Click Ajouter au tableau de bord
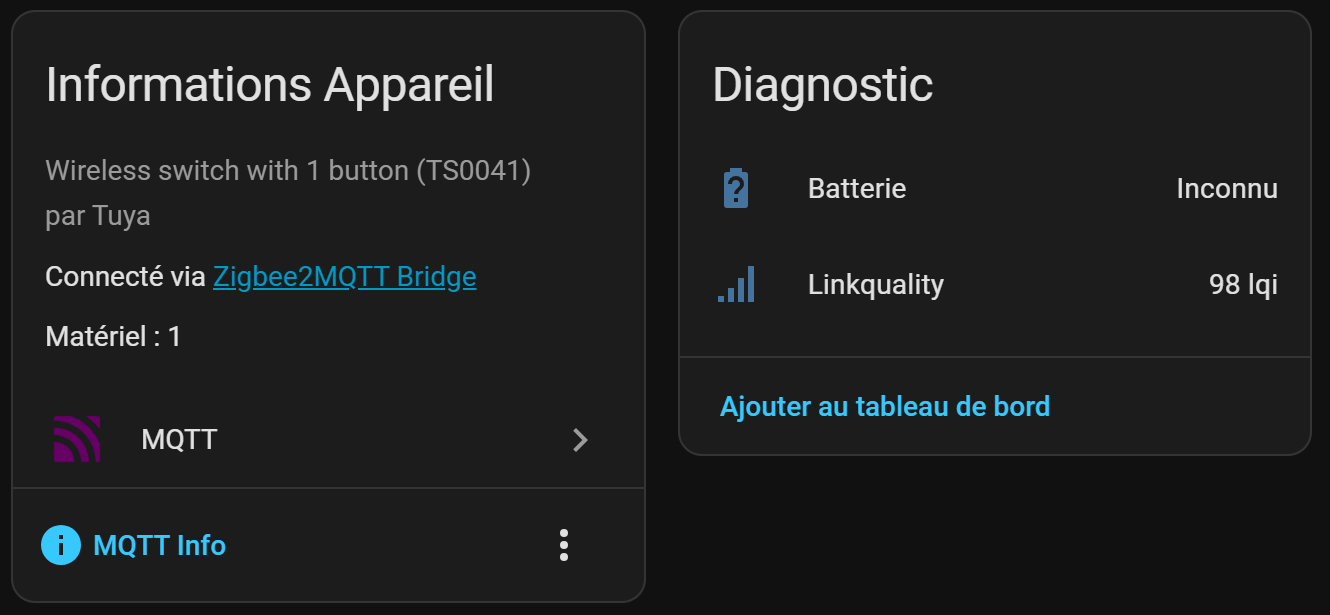The width and height of the screenshot is (1330, 615). [885, 406]
